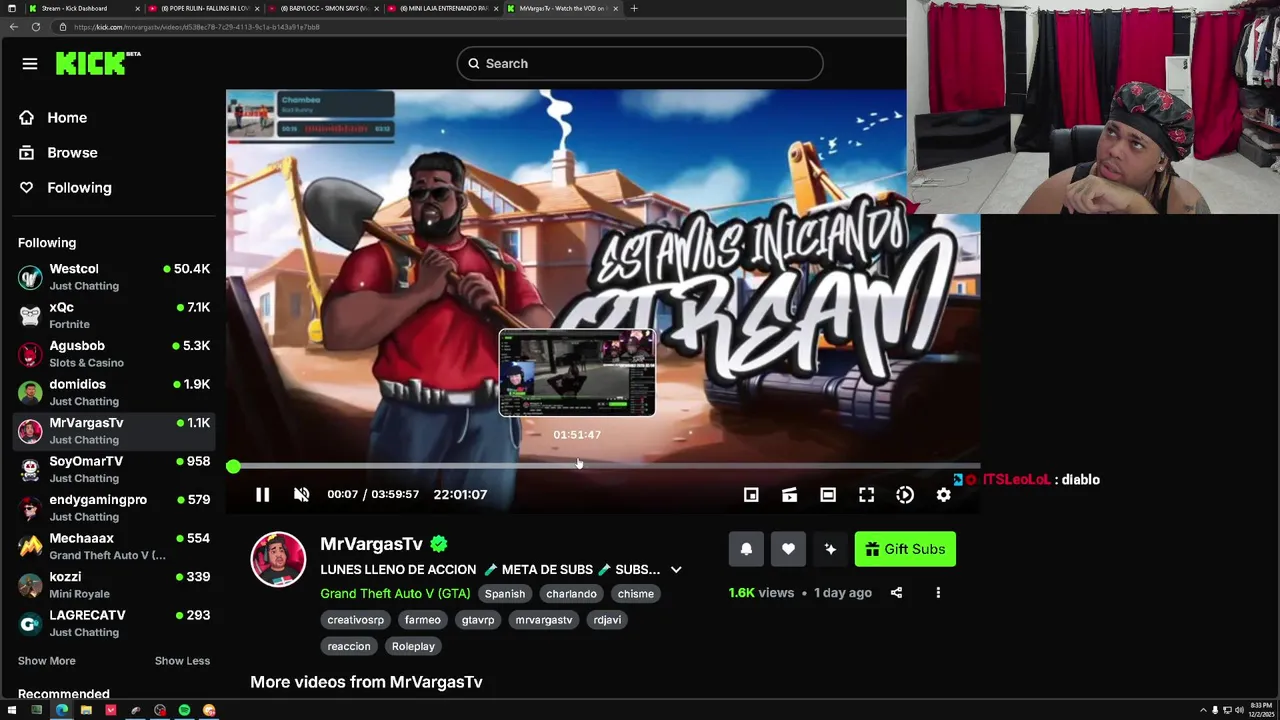Click the green playhead progress handle
Image resolution: width=1280 pixels, height=720 pixels.
[x=233, y=466]
